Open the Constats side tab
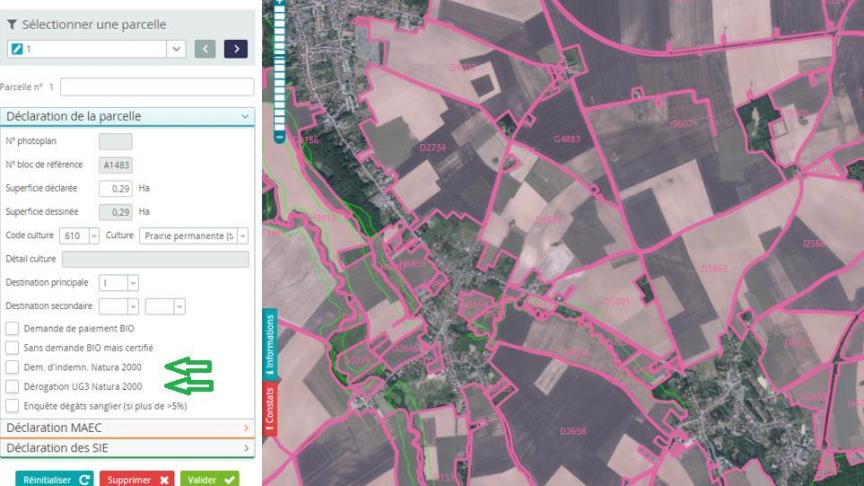 click(x=268, y=406)
